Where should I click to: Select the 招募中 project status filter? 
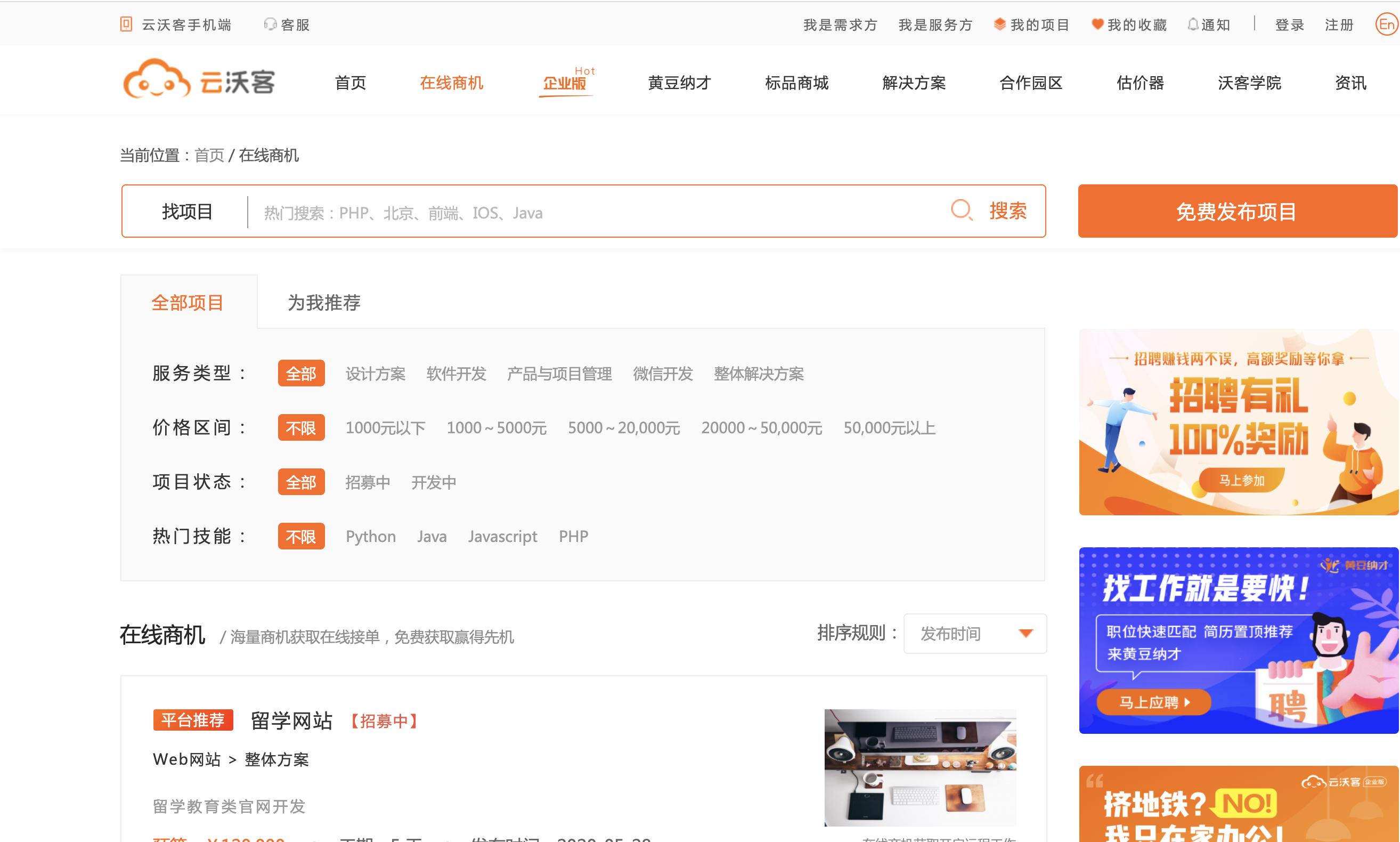[x=368, y=482]
